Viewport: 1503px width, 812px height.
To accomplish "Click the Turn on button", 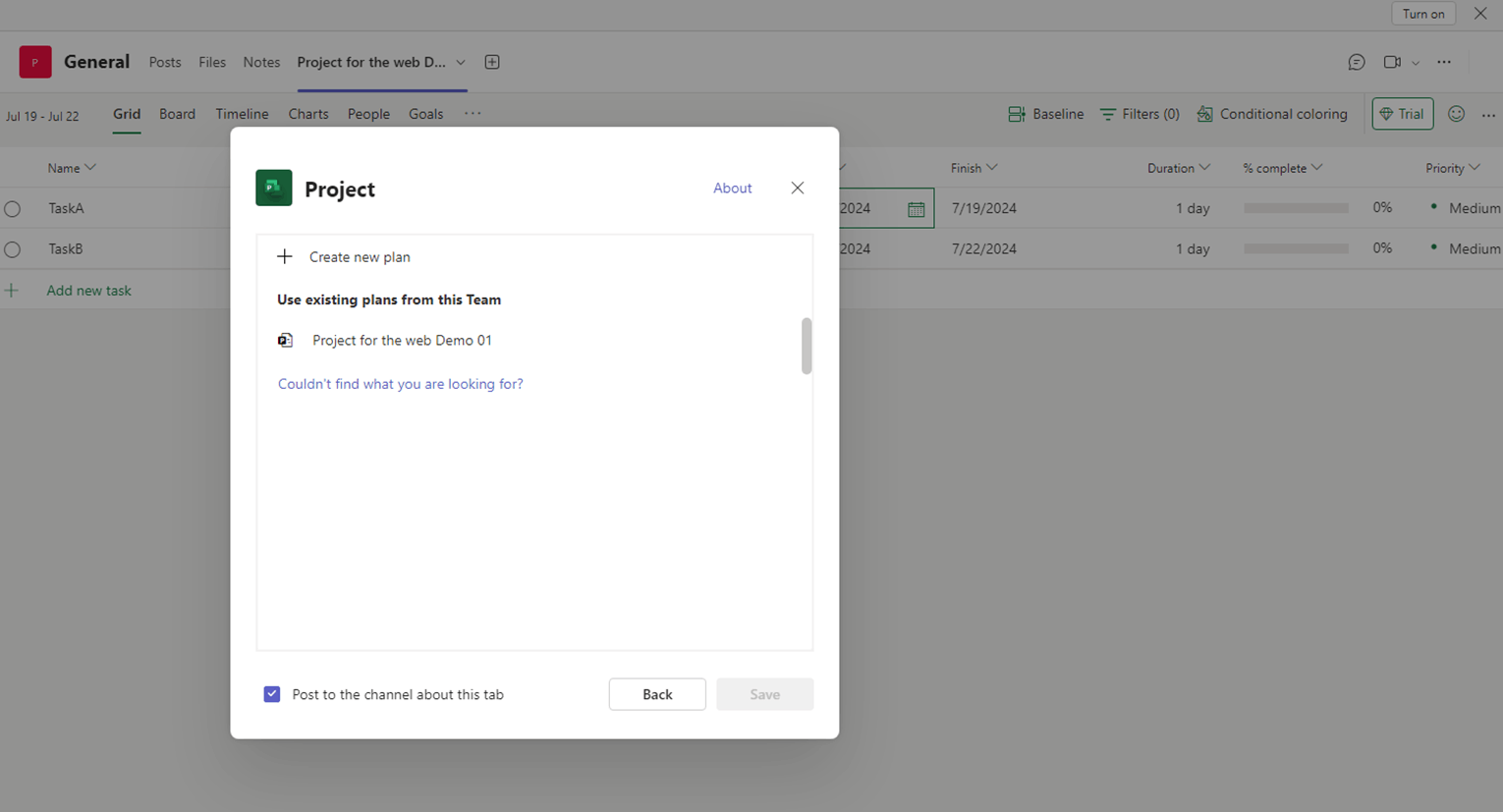I will pos(1423,14).
